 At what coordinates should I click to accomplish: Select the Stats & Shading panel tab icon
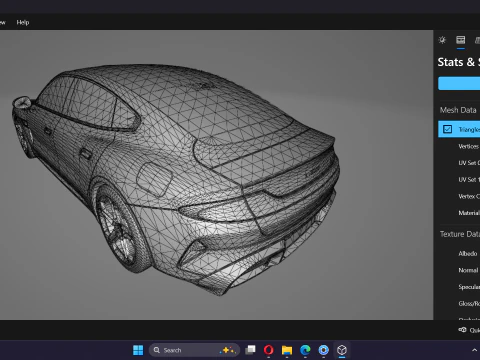[x=461, y=40]
